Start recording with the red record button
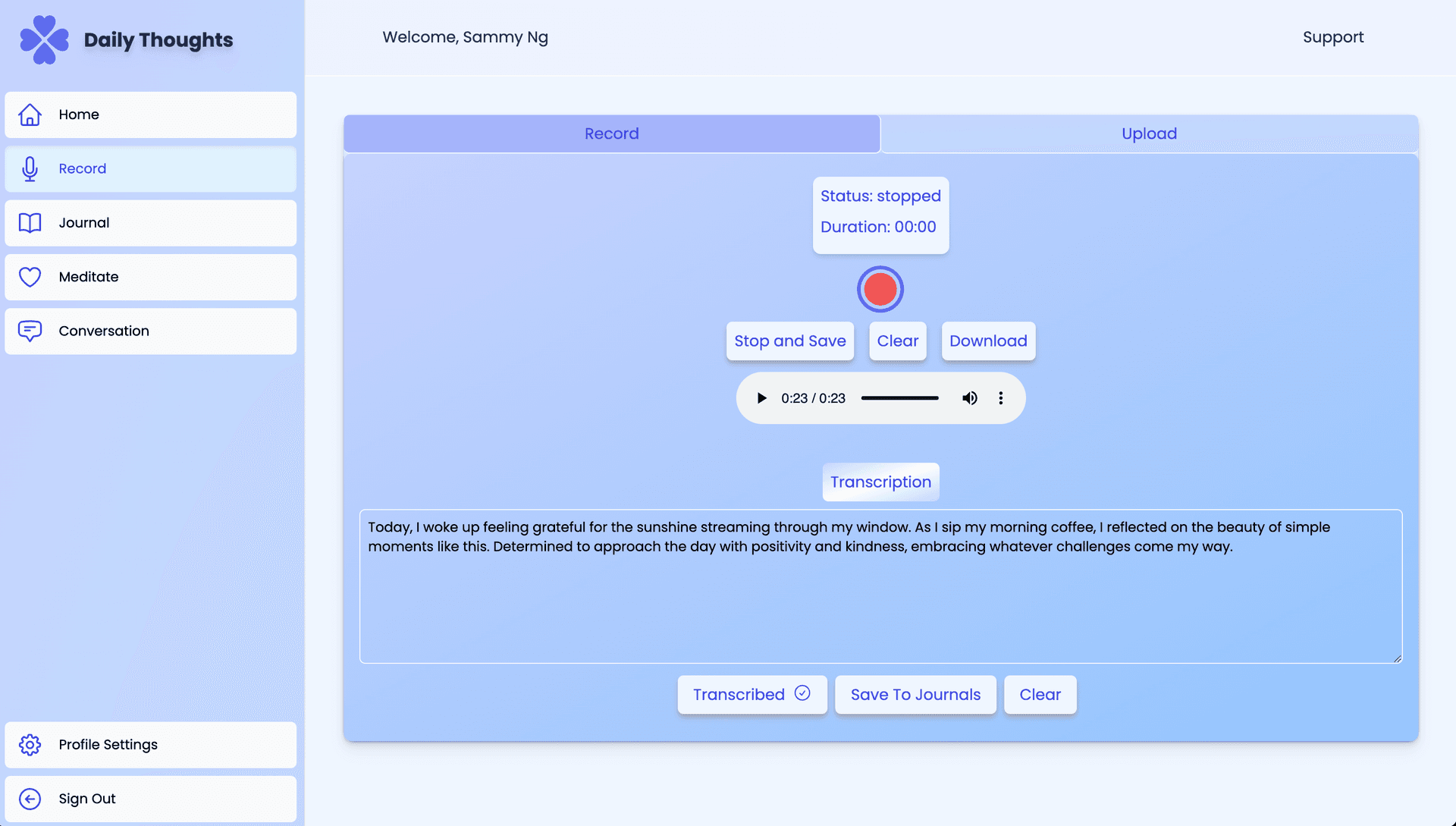Image resolution: width=1456 pixels, height=826 pixels. 880,289
